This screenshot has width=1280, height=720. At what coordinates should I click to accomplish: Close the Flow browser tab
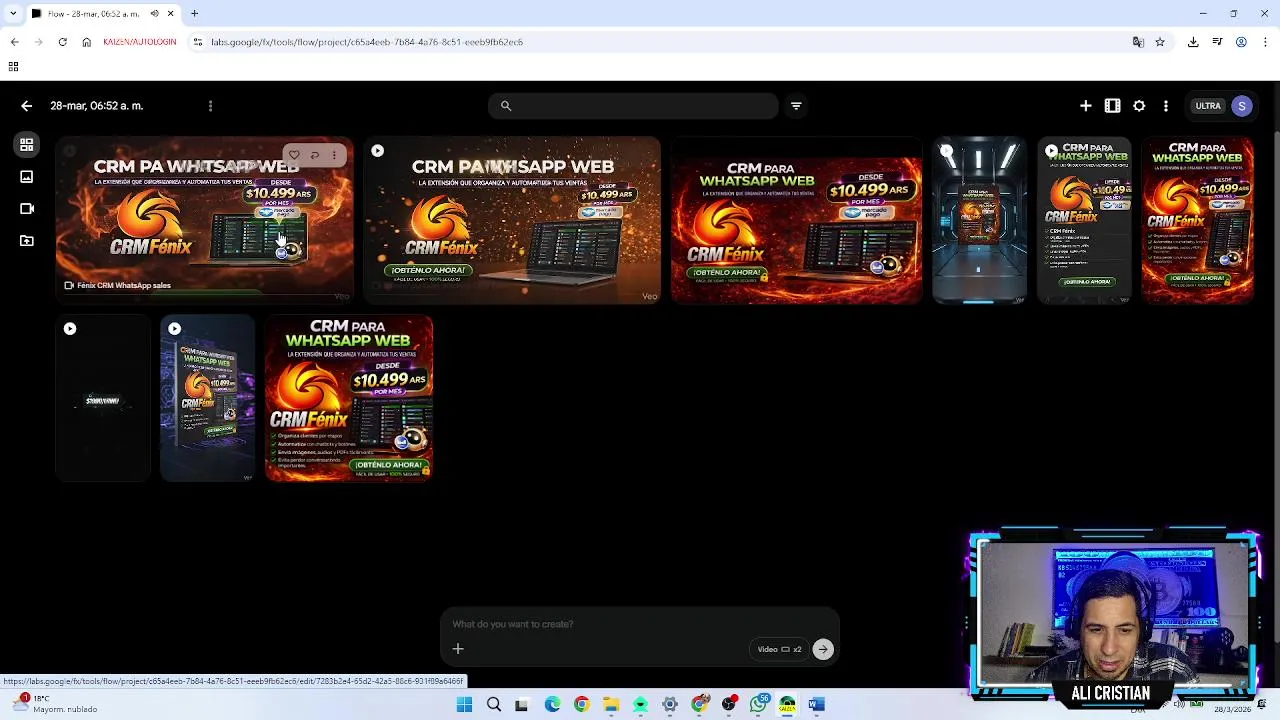point(170,13)
